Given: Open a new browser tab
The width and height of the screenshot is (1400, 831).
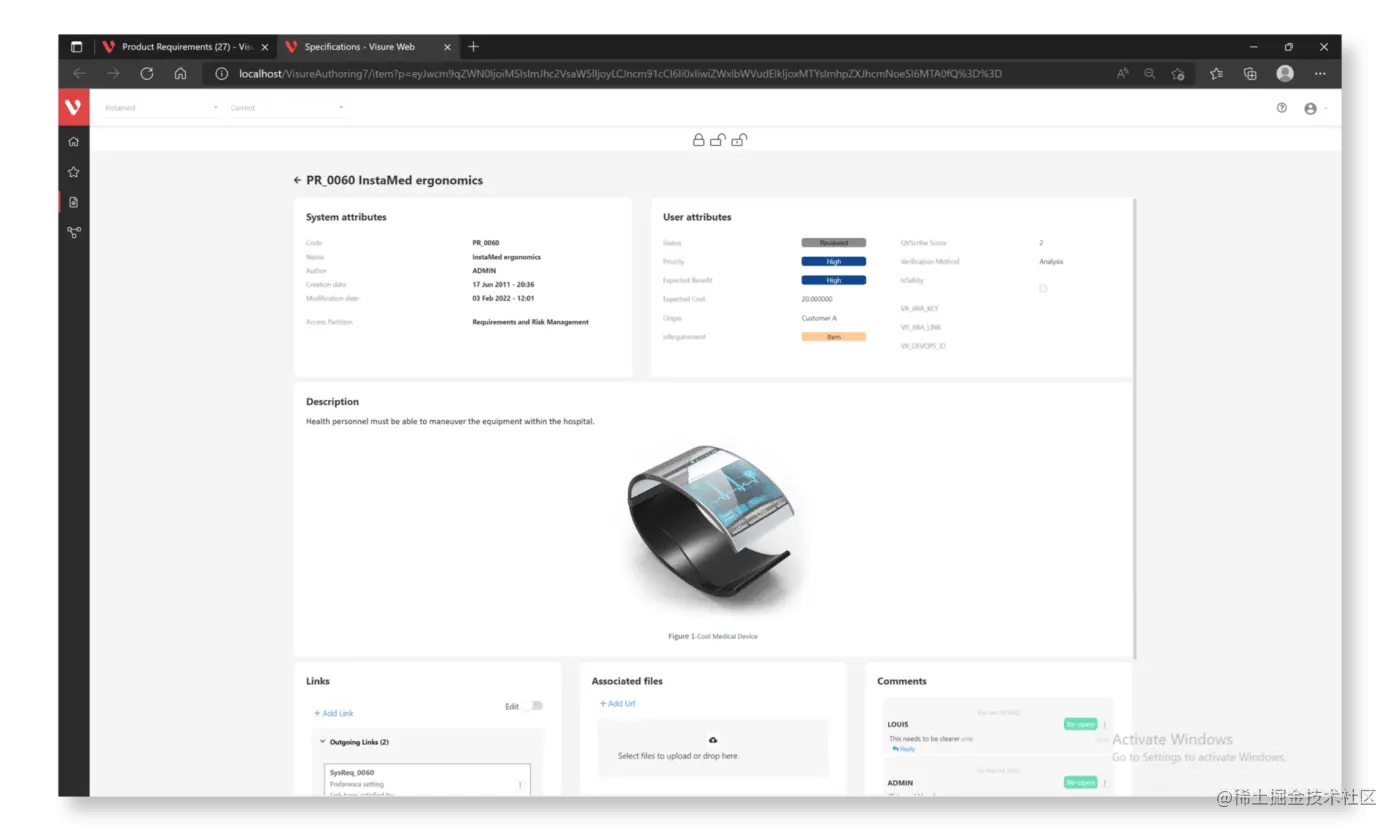Looking at the screenshot, I should pos(474,47).
